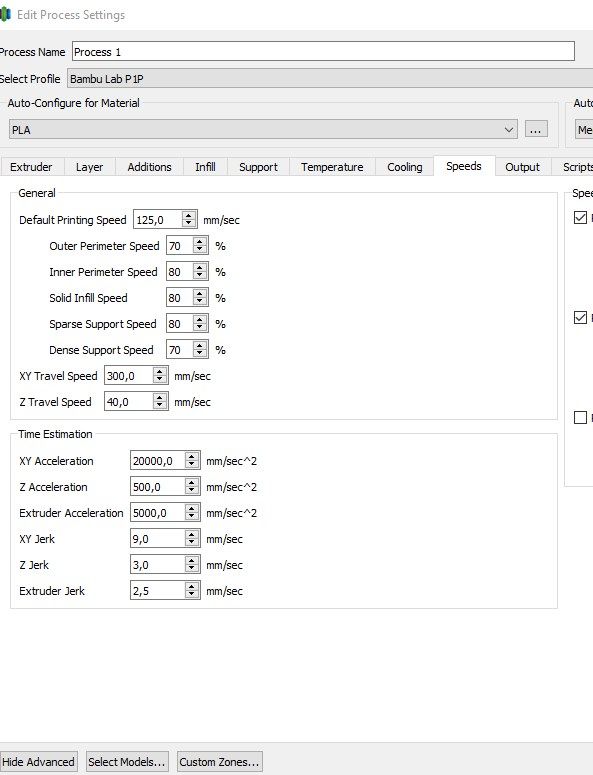The image size is (593, 775).
Task: Switch to the Infill tab
Action: [x=205, y=167]
